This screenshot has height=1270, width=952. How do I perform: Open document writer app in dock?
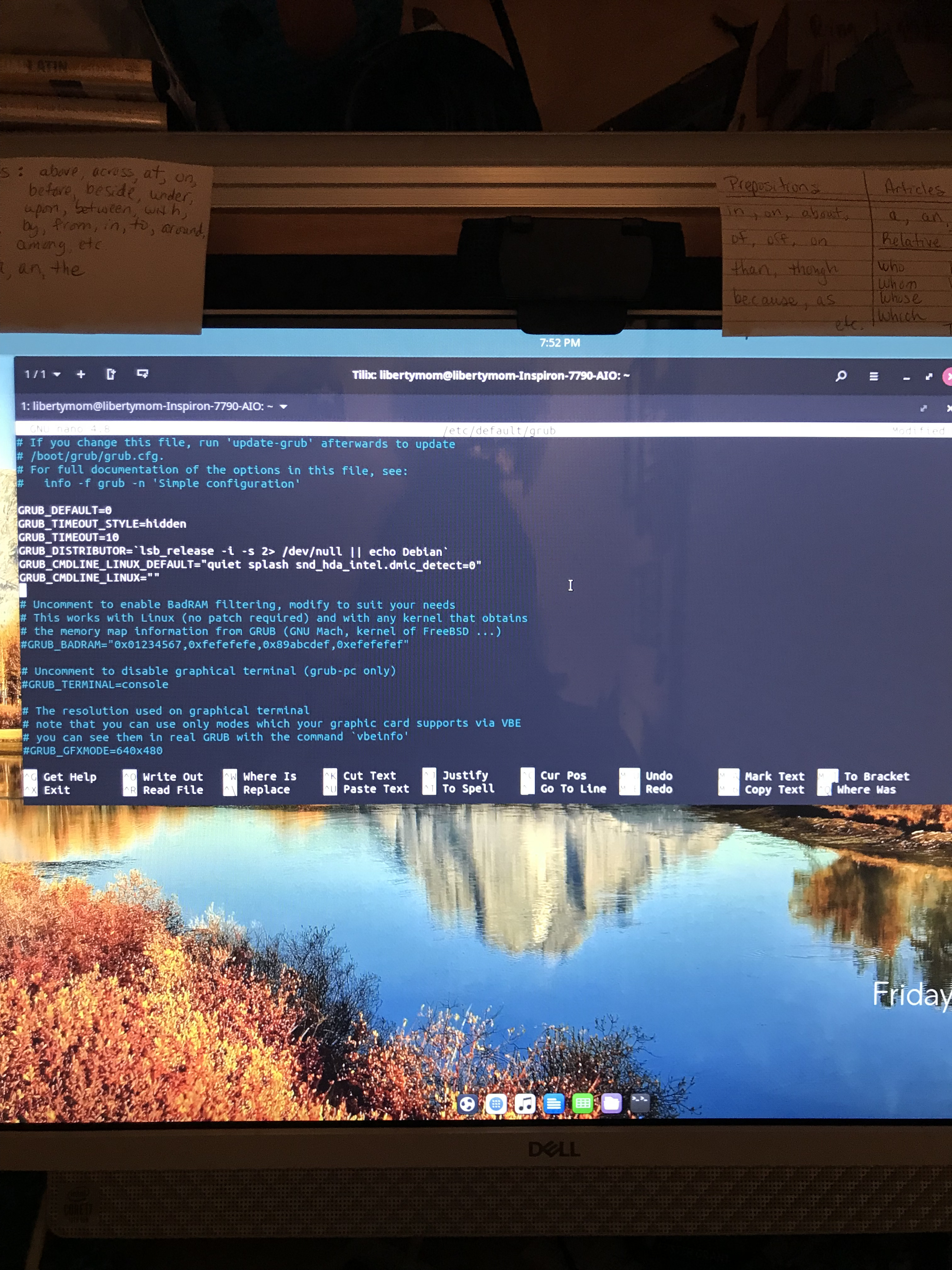tap(554, 1103)
